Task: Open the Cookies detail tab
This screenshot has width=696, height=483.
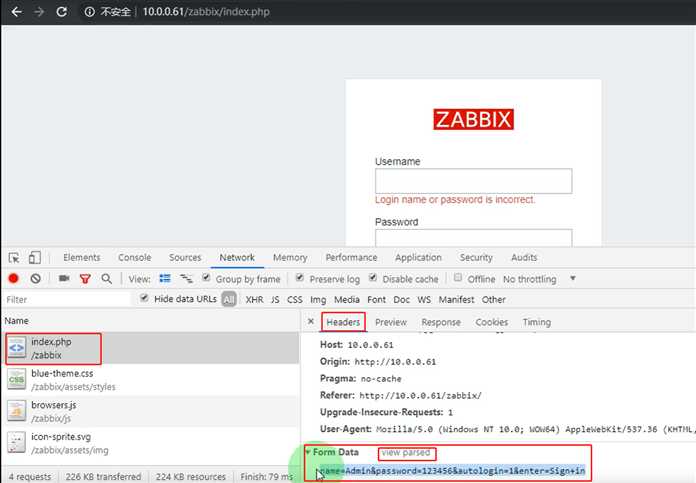Action: point(491,322)
